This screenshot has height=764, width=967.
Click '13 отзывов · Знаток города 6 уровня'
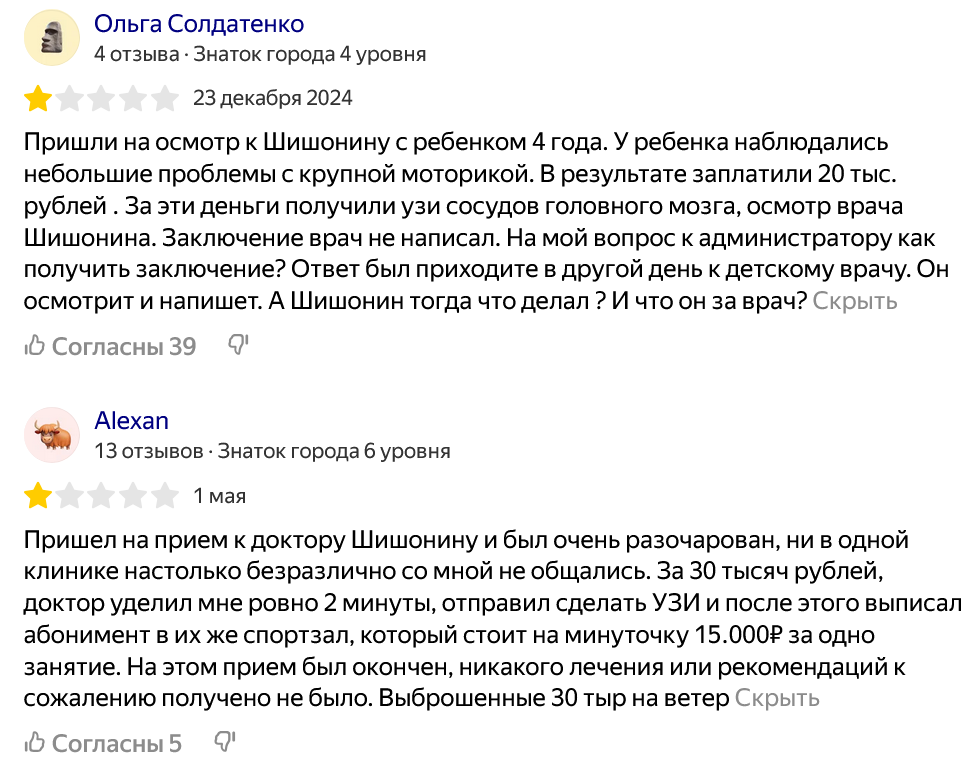(x=272, y=451)
